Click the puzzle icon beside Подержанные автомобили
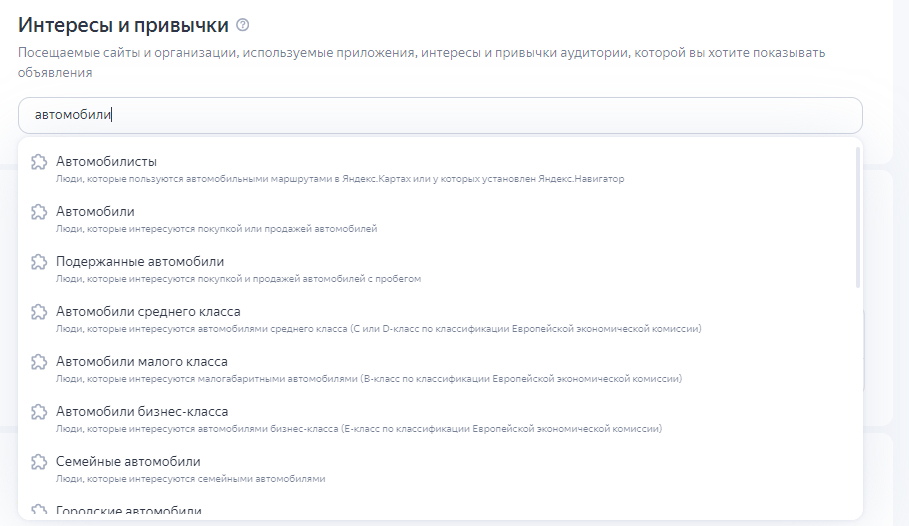 [x=39, y=262]
